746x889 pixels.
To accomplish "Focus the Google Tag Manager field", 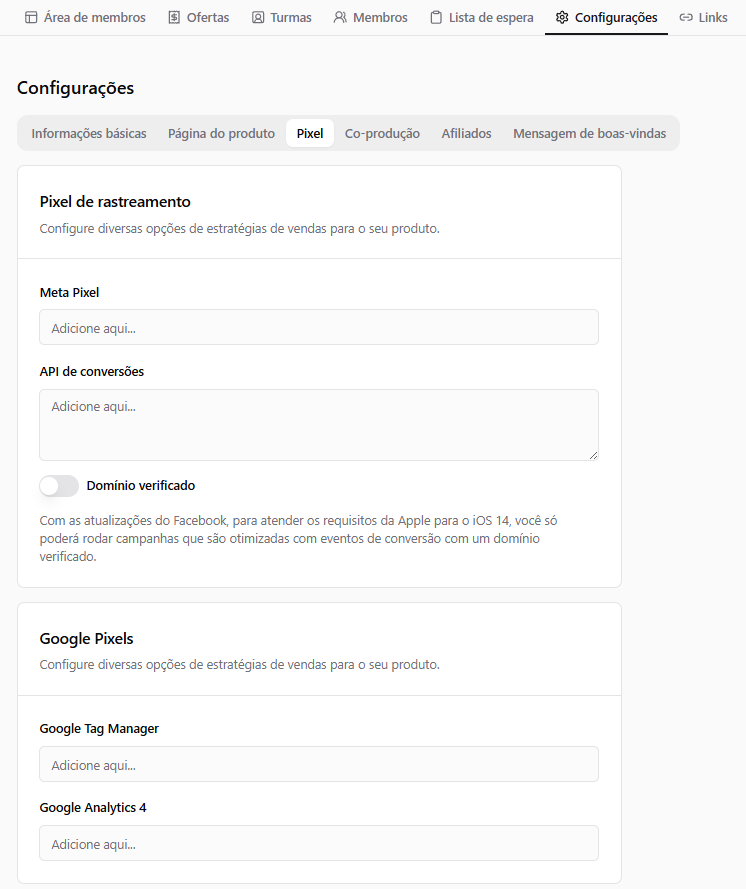I will click(319, 764).
